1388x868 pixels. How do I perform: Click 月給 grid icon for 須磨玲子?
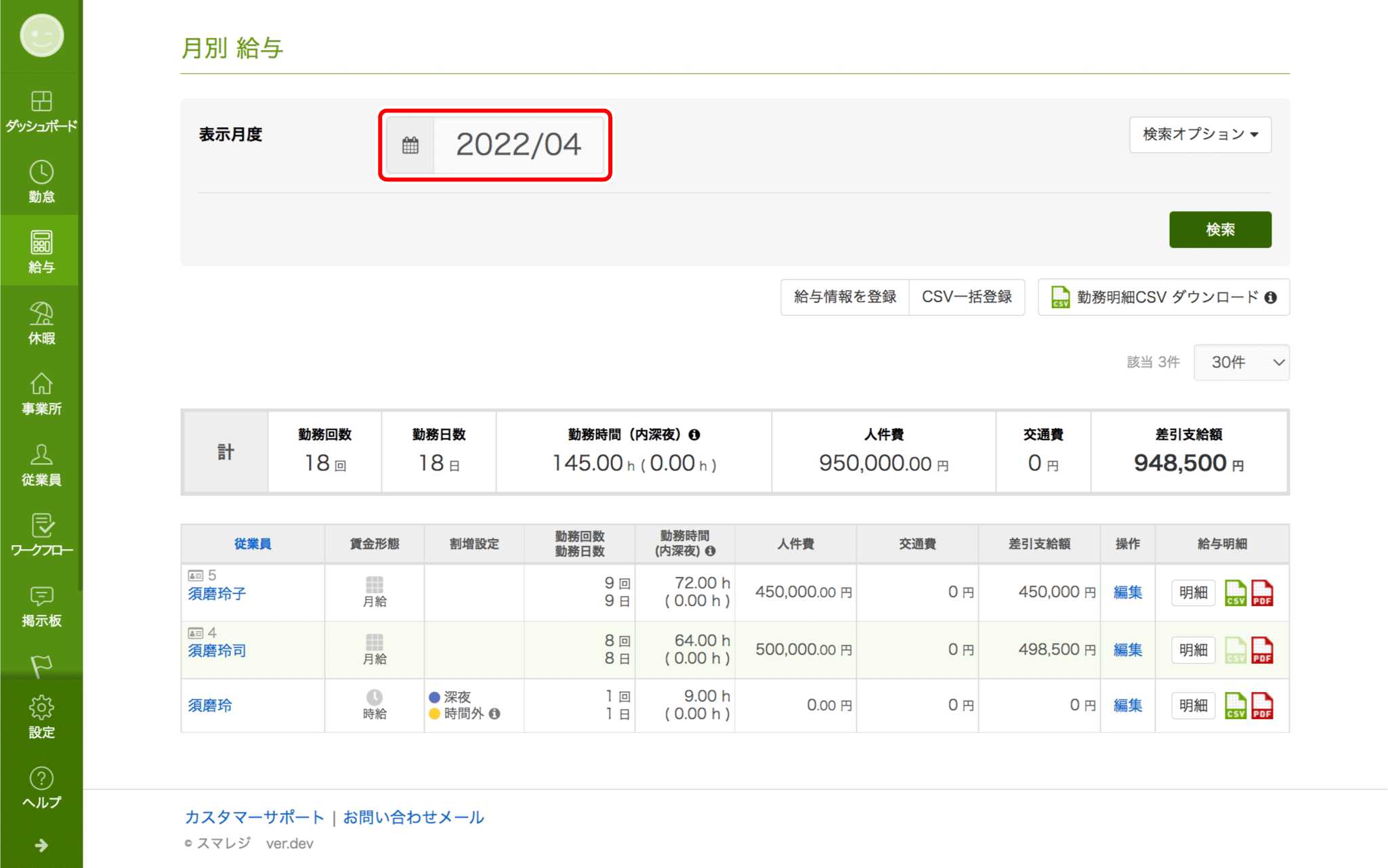(x=375, y=584)
